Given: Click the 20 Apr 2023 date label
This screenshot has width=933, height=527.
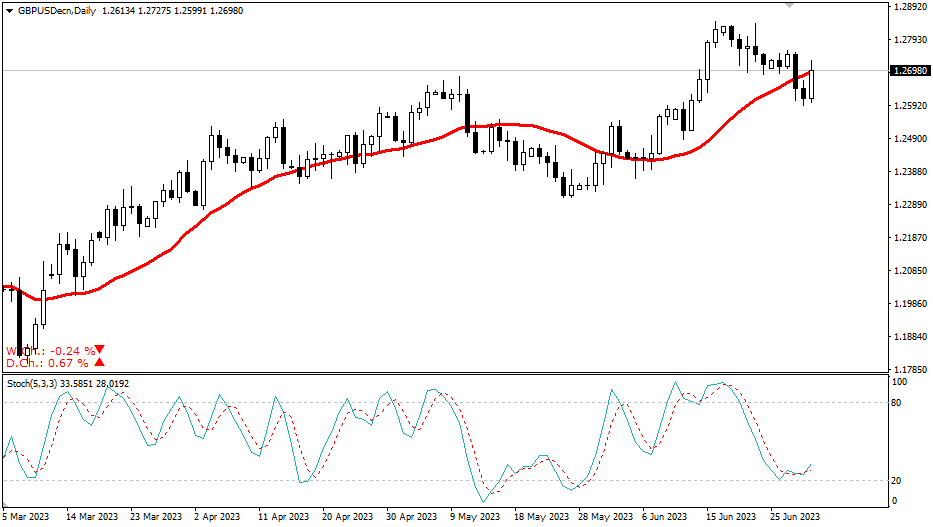Looking at the screenshot, I should click(347, 517).
